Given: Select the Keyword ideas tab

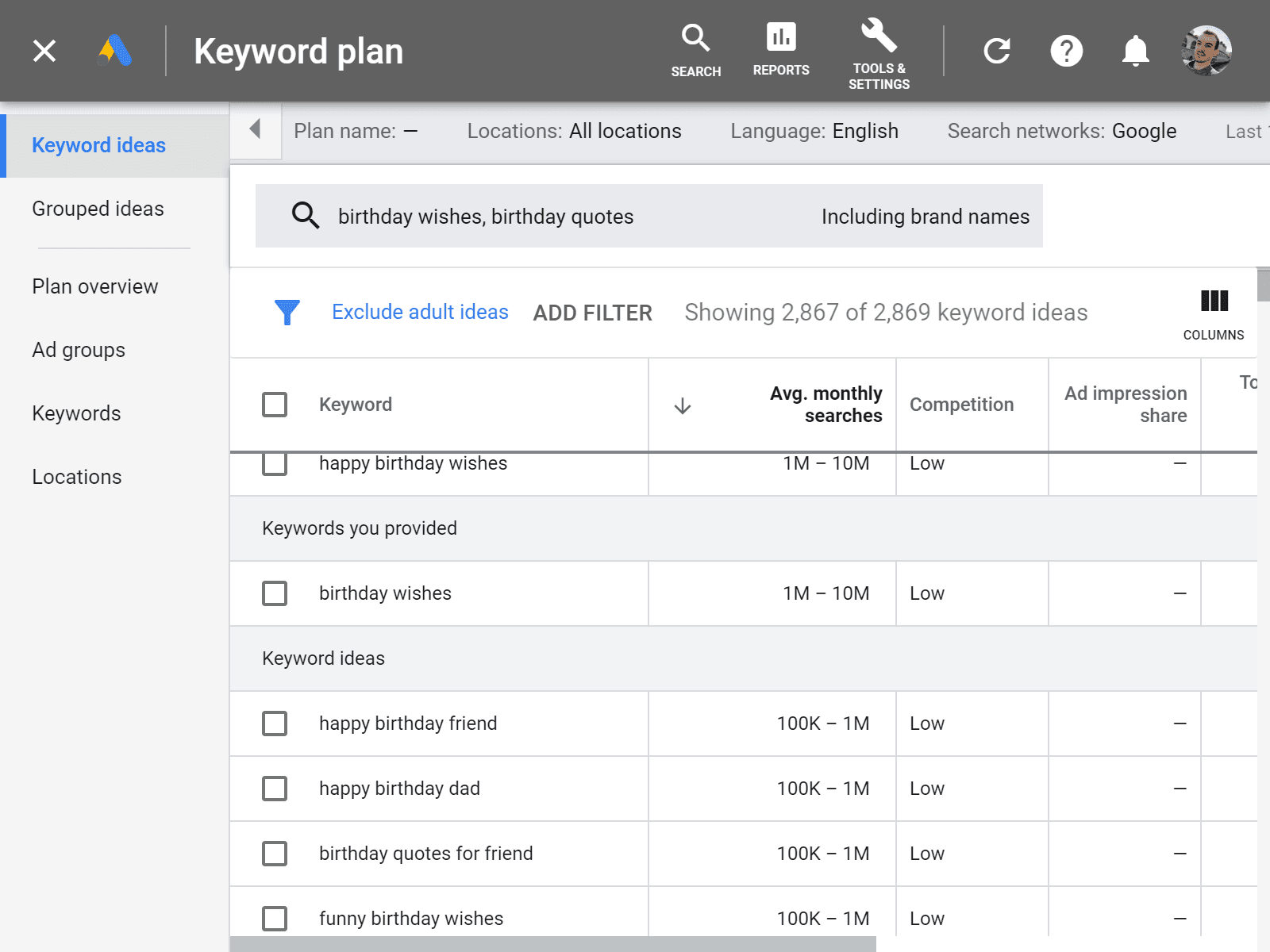Looking at the screenshot, I should click(x=116, y=145).
